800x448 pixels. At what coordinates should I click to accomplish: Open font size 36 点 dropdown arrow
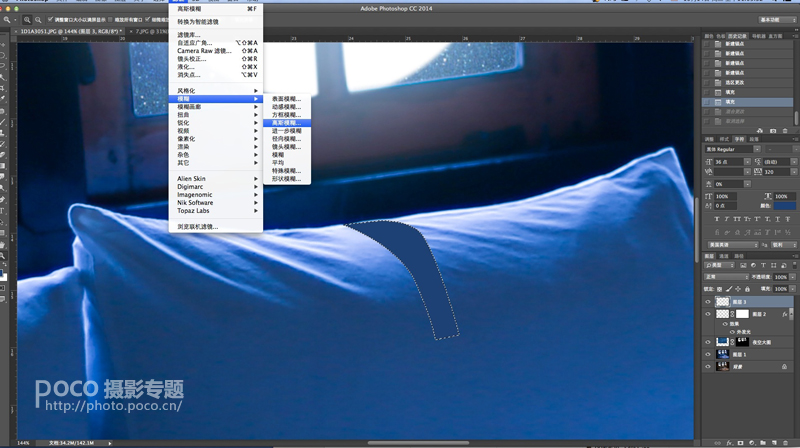pos(747,162)
